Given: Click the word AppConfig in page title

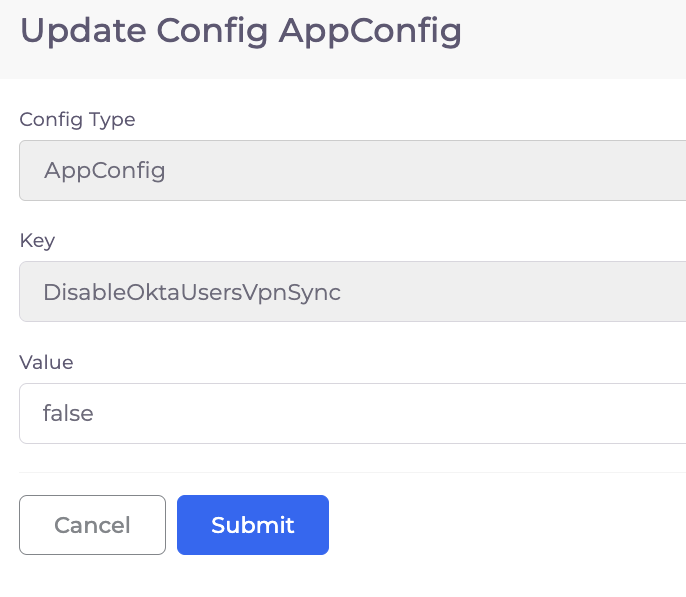Looking at the screenshot, I should coord(370,31).
